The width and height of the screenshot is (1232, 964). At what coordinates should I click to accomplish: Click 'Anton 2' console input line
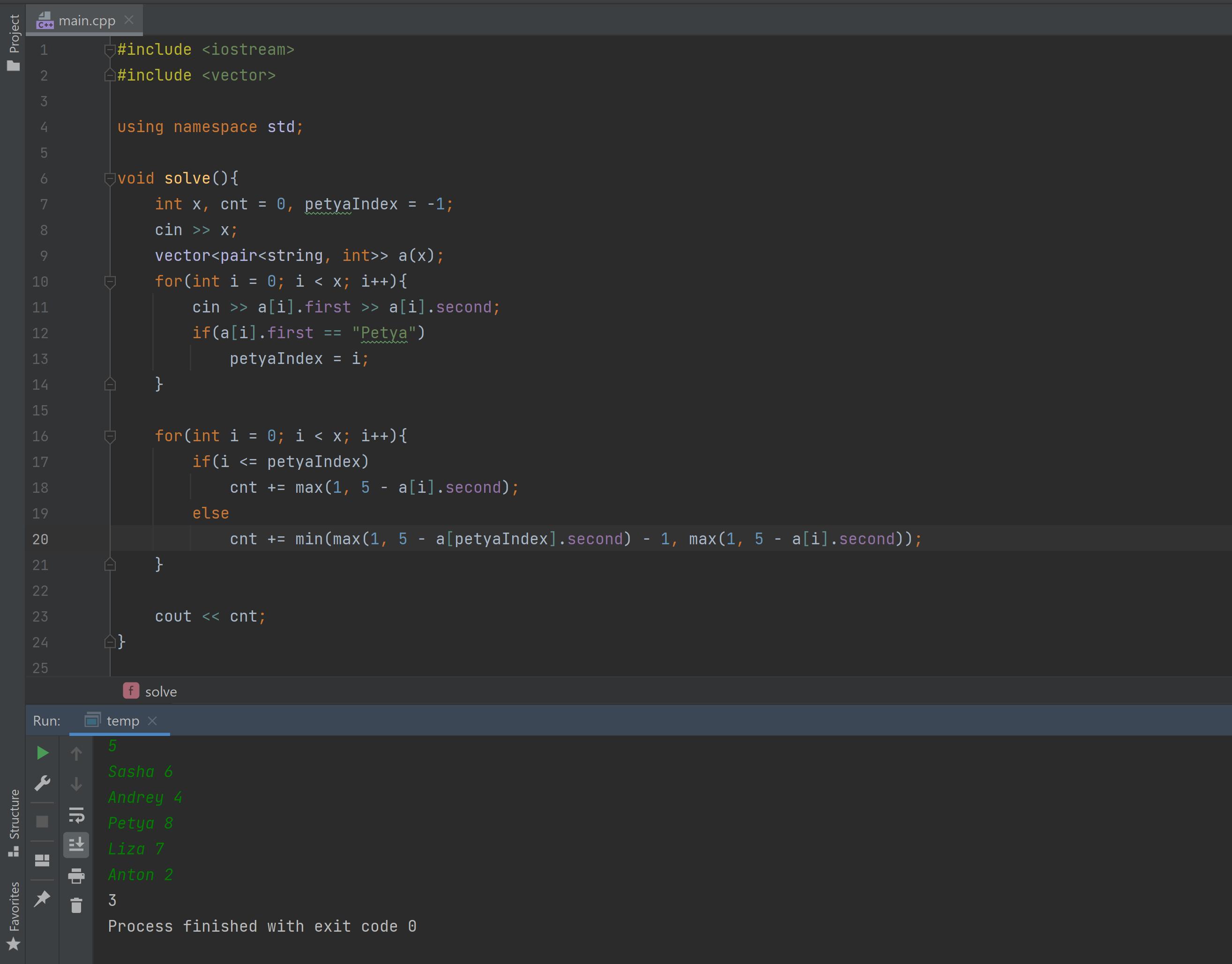tap(141, 875)
